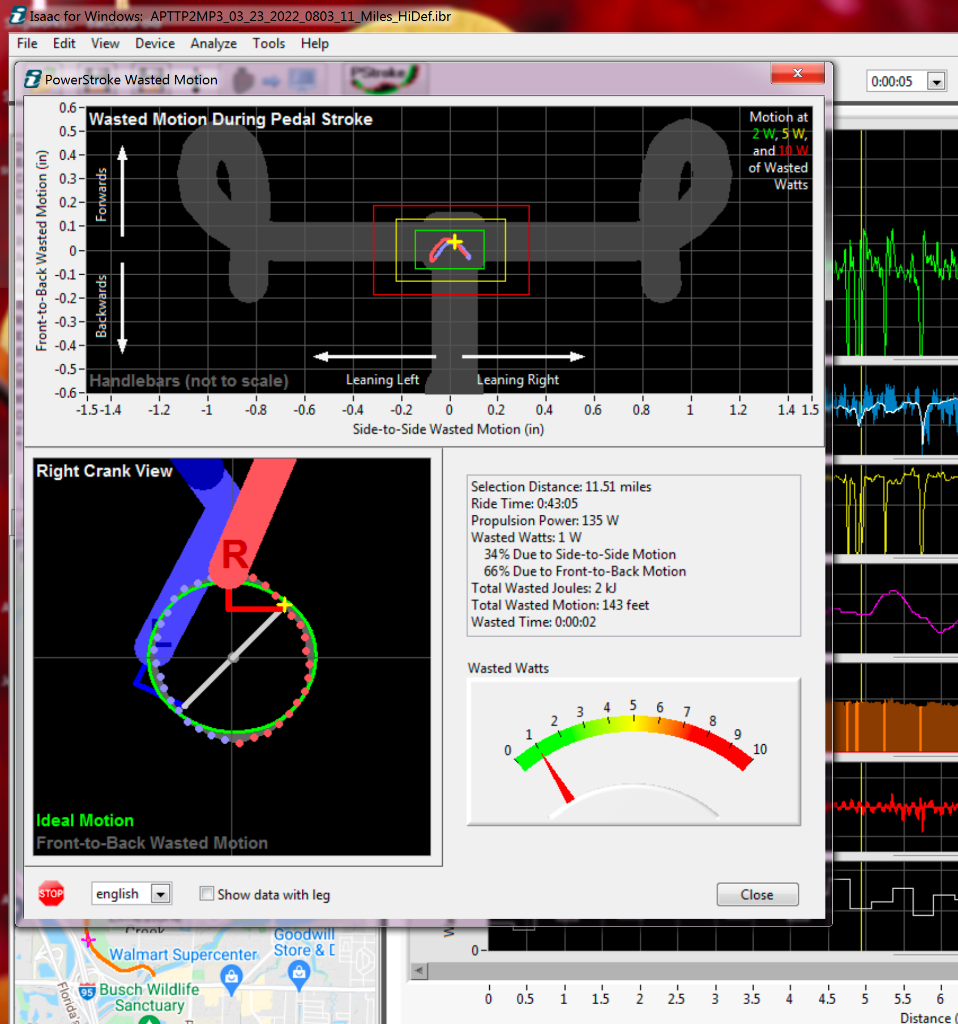
Task: Click the red STOP icon in the dialog
Action: click(50, 893)
